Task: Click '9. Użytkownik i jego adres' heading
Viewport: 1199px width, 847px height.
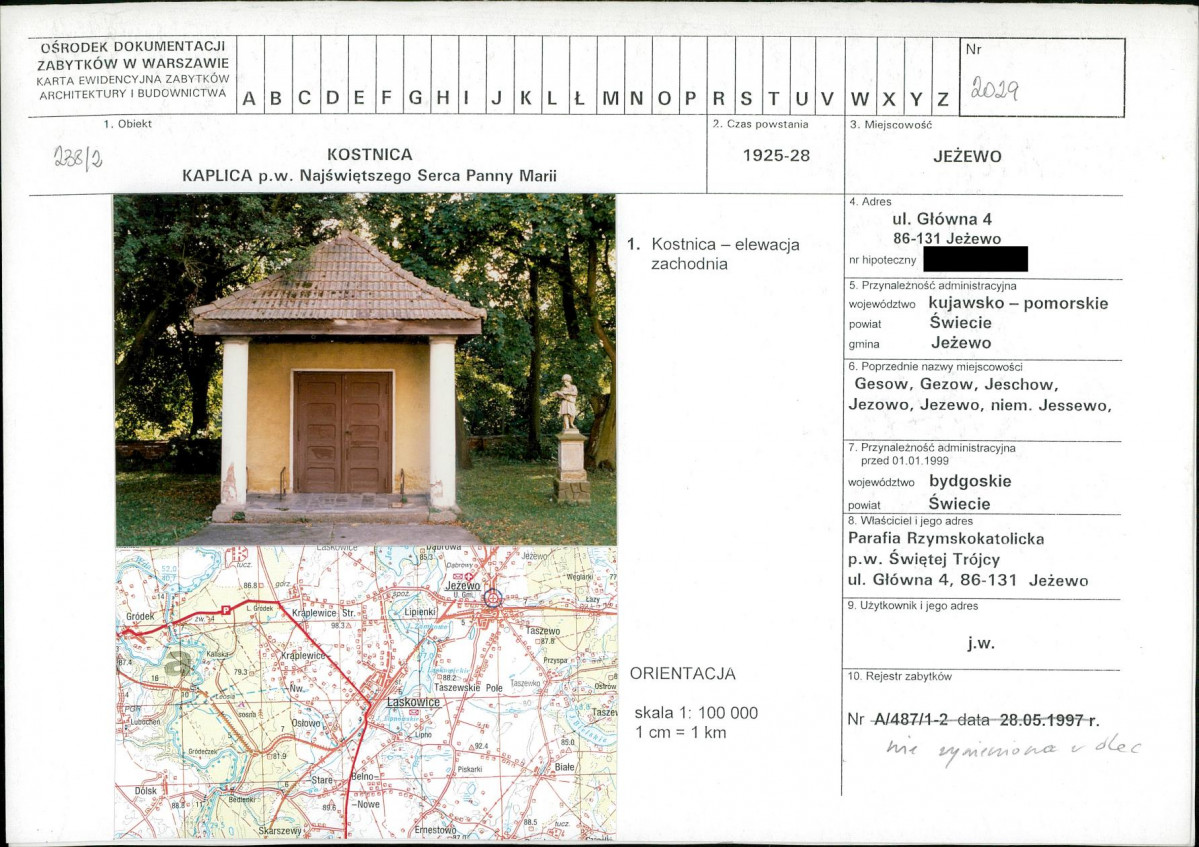Action: 913,606
